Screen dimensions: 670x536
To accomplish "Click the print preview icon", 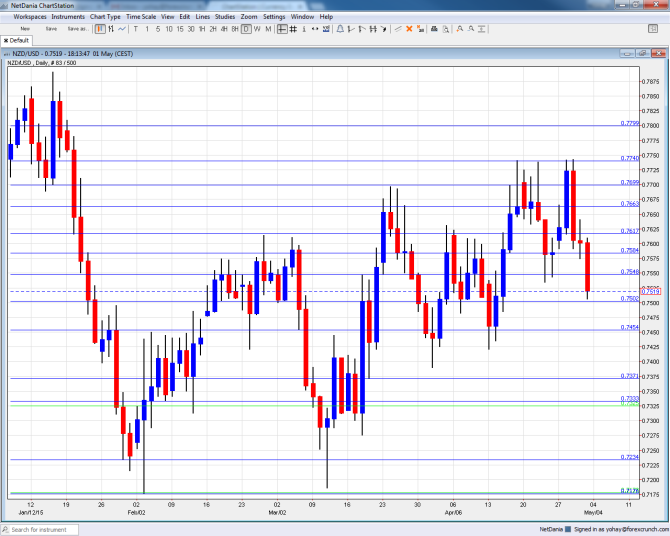I will [446, 29].
